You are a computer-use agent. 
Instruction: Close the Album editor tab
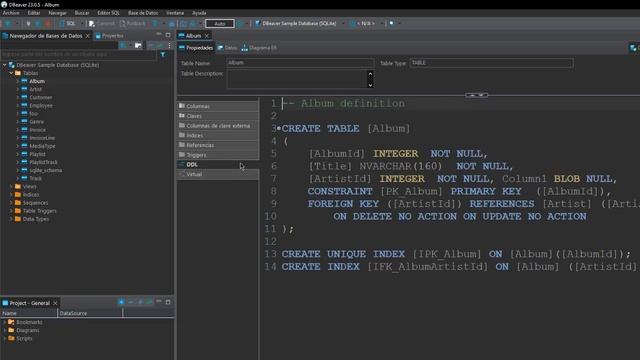(207, 36)
